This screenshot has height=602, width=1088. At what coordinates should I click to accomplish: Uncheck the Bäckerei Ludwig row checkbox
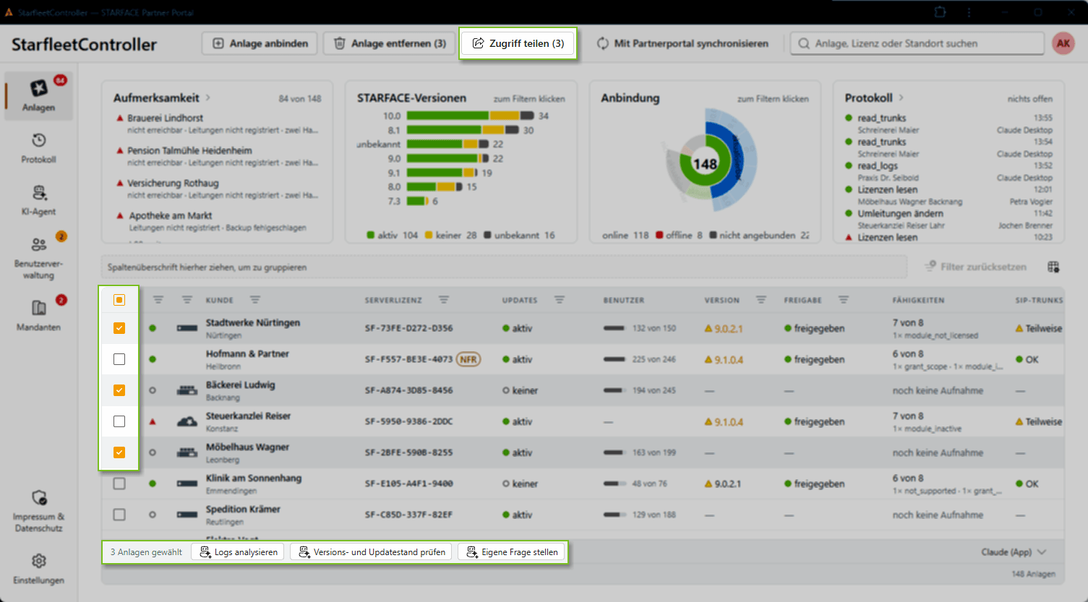click(x=119, y=390)
